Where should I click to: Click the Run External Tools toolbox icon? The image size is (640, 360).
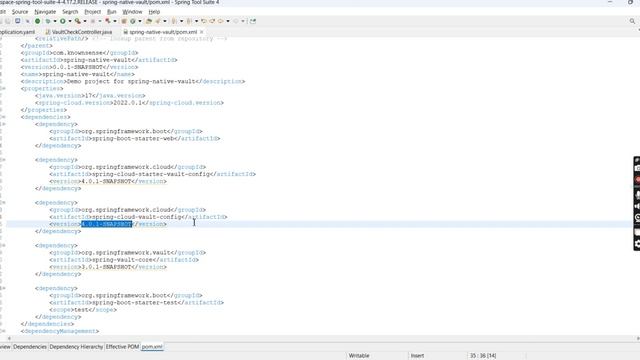(77, 21)
